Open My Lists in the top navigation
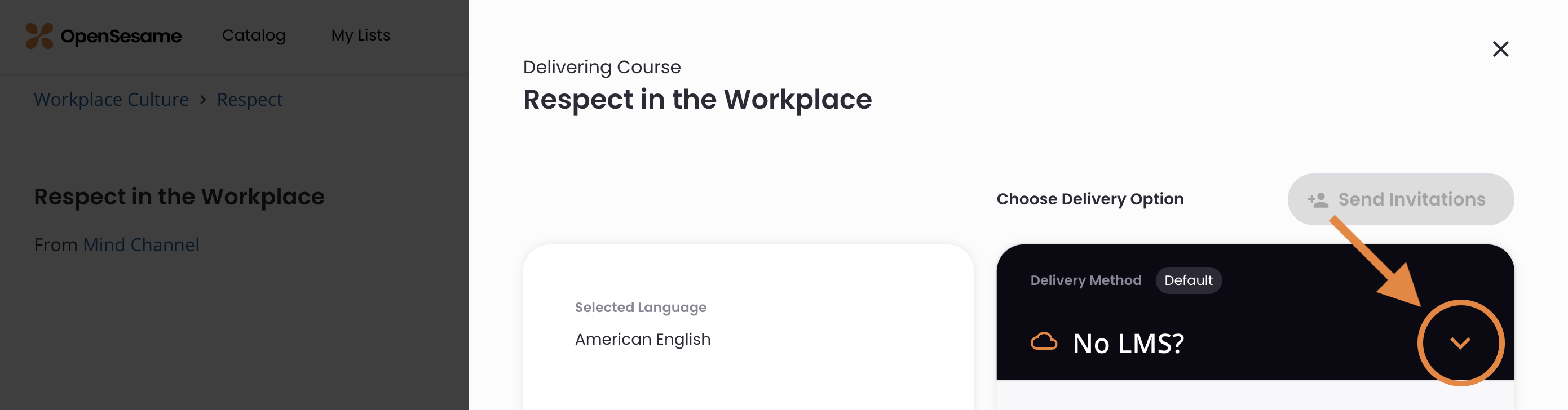The image size is (1568, 410). point(360,35)
